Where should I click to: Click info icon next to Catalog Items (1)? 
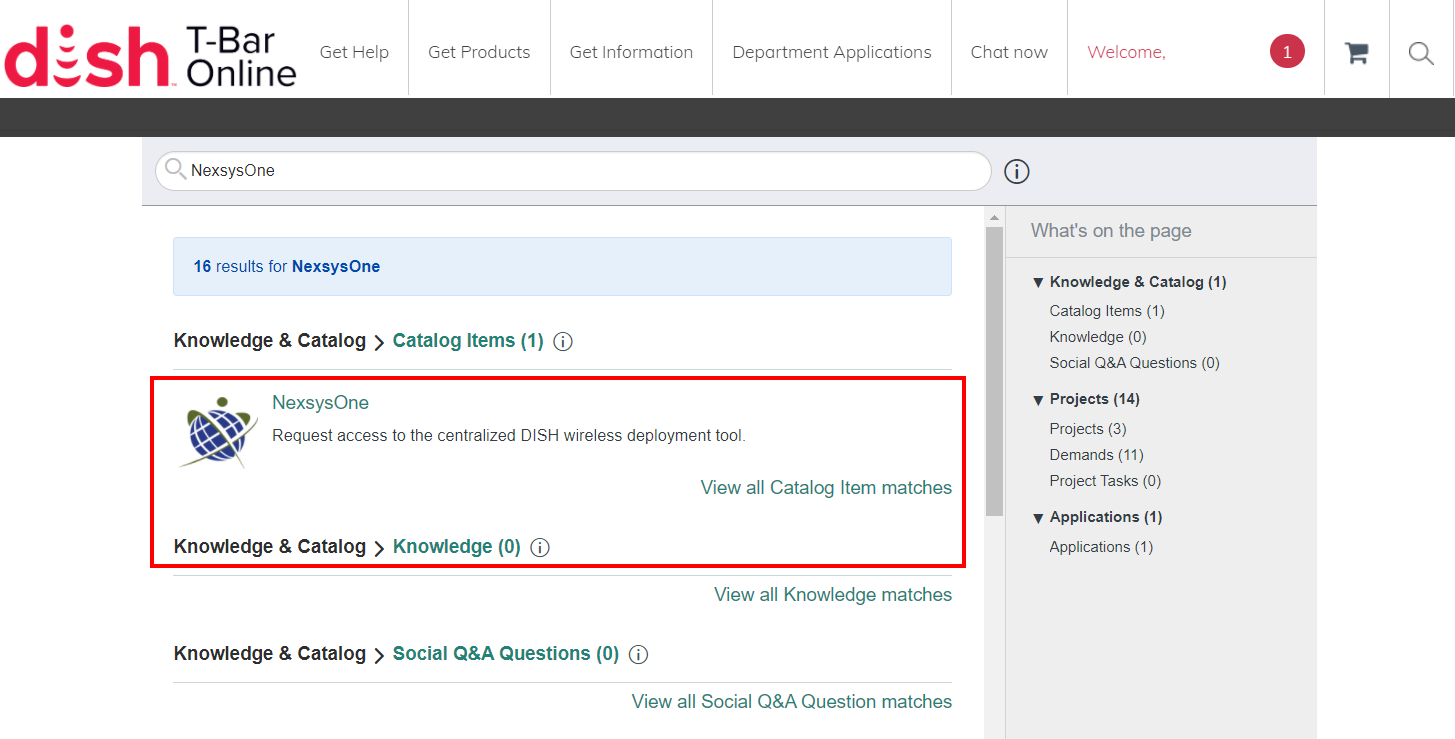563,342
